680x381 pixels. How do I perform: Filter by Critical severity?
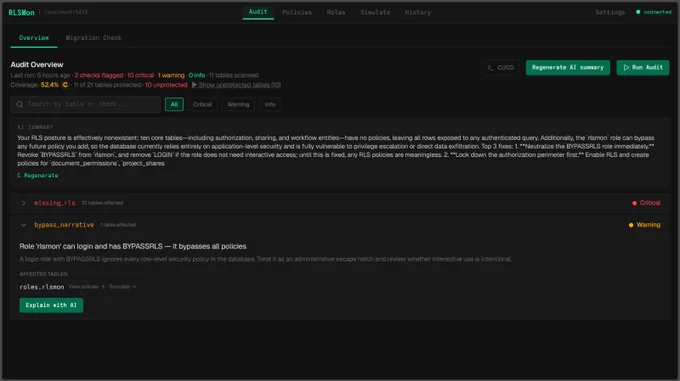click(203, 104)
